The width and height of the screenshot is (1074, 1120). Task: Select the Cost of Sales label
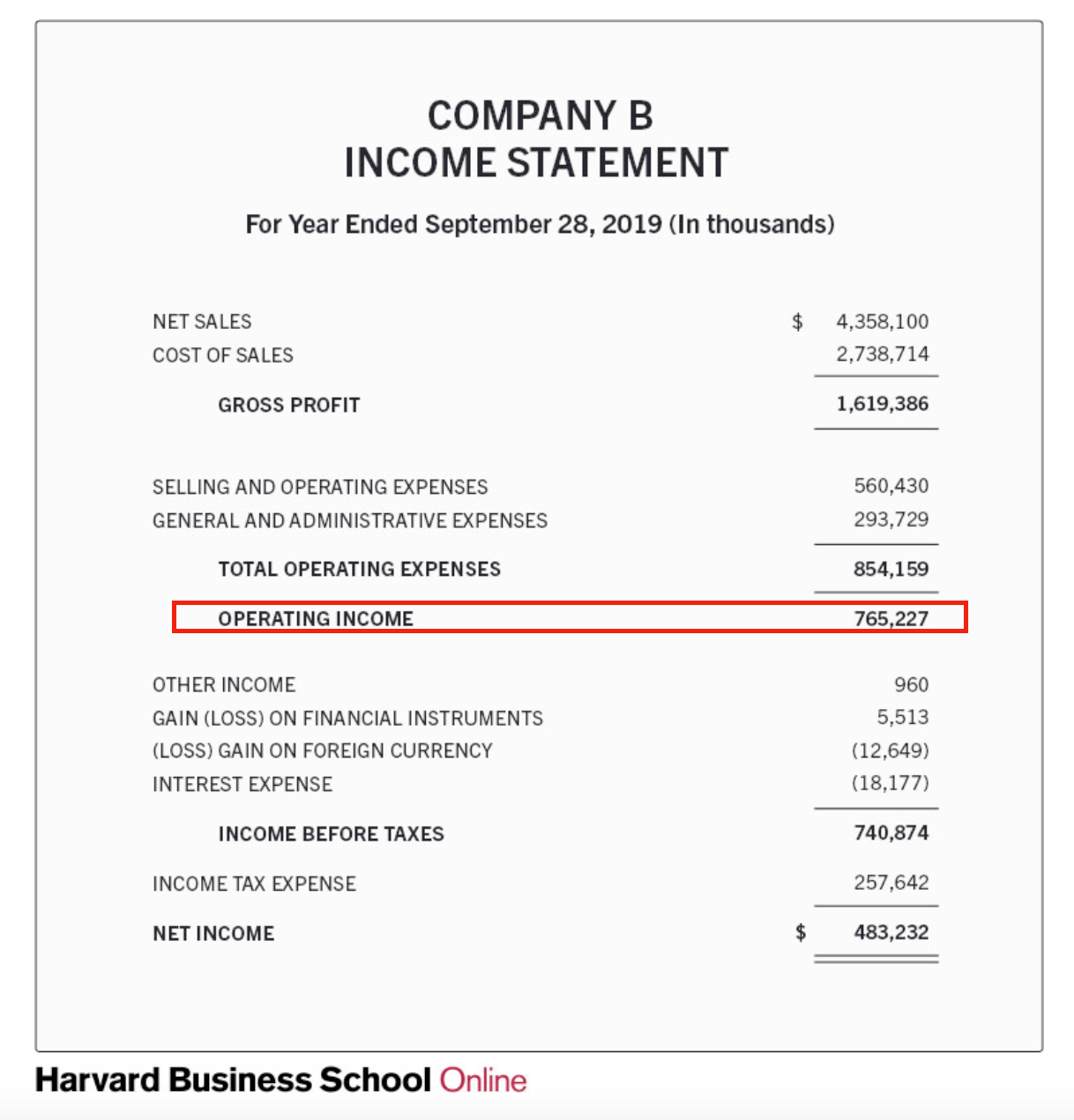223,355
